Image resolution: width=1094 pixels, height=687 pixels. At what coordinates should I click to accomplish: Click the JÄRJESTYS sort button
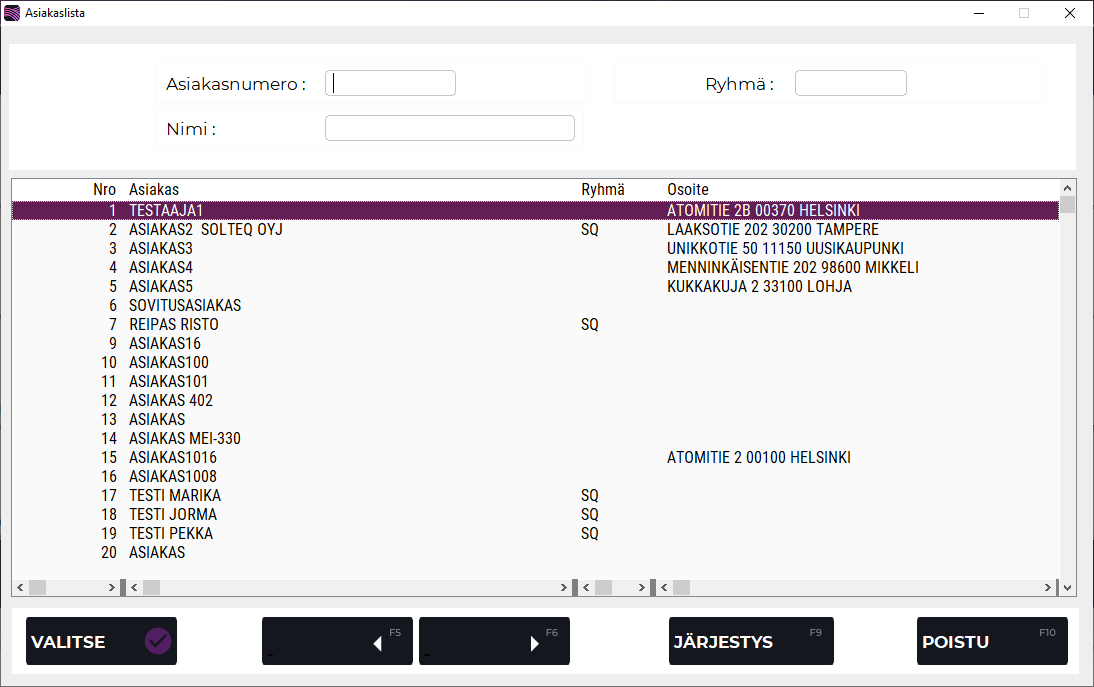pyautogui.click(x=750, y=641)
